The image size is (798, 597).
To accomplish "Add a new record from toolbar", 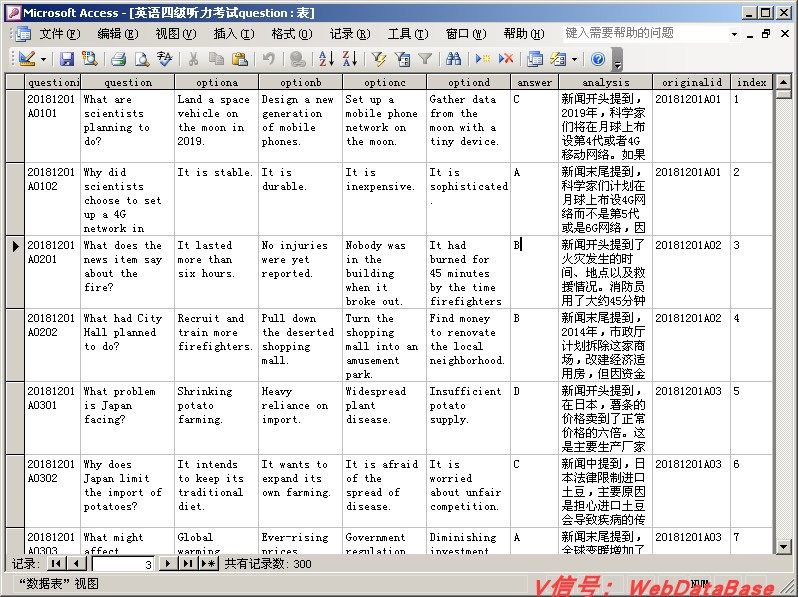I will (x=482, y=59).
